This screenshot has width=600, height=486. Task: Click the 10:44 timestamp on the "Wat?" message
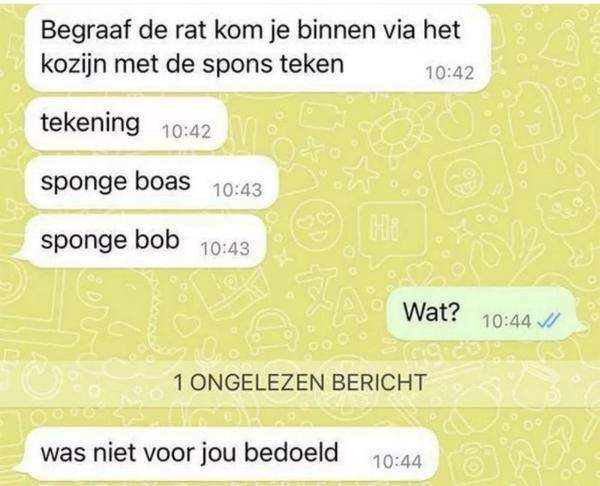(507, 321)
